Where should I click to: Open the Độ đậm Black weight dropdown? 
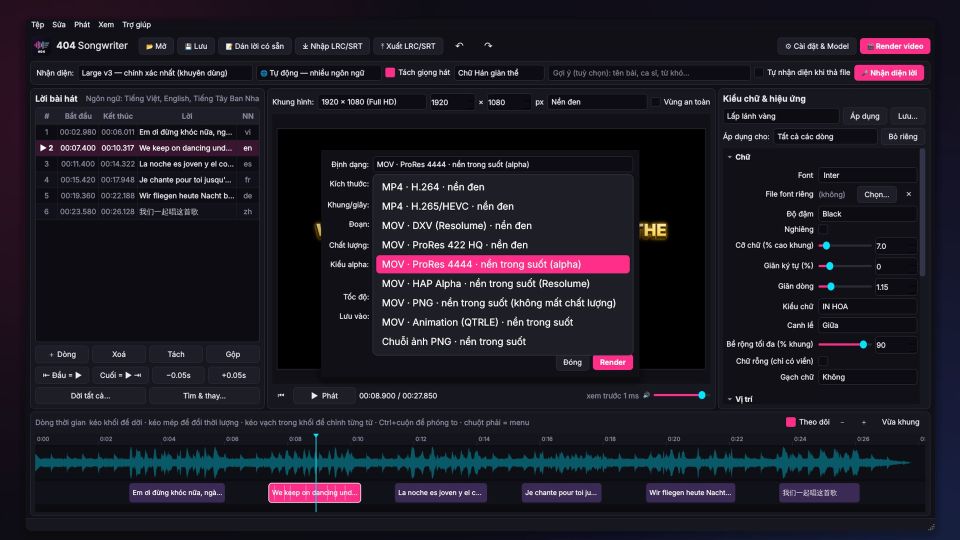pos(868,214)
